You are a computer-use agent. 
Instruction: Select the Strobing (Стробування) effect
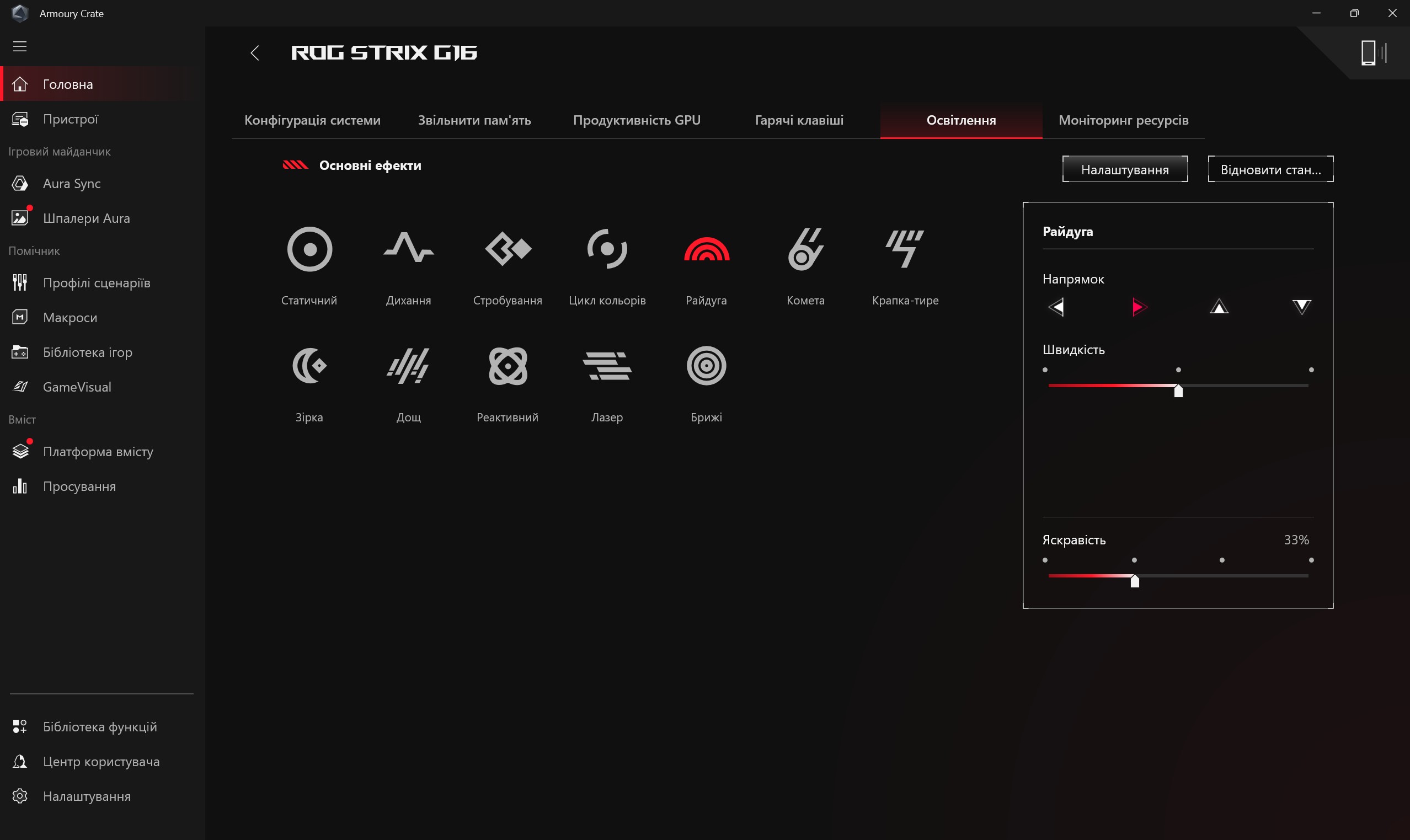[x=508, y=250]
